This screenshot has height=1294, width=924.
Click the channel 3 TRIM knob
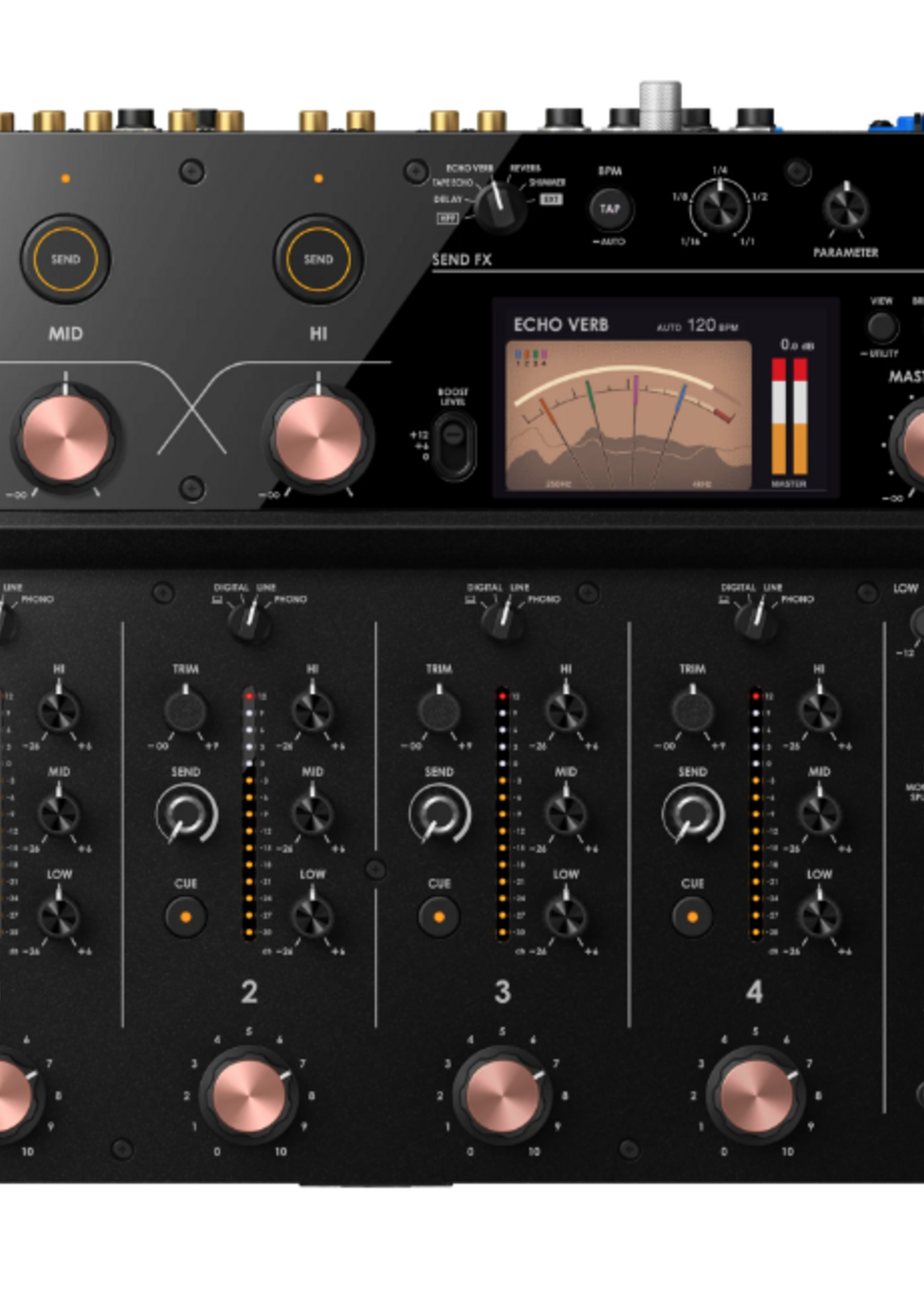point(439,710)
